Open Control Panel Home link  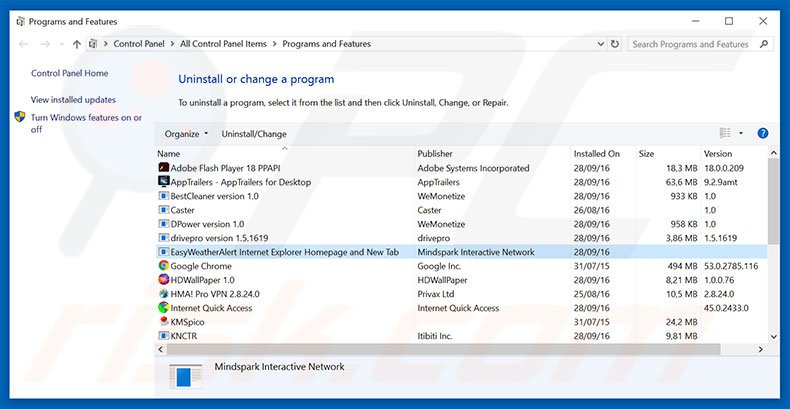tap(70, 73)
